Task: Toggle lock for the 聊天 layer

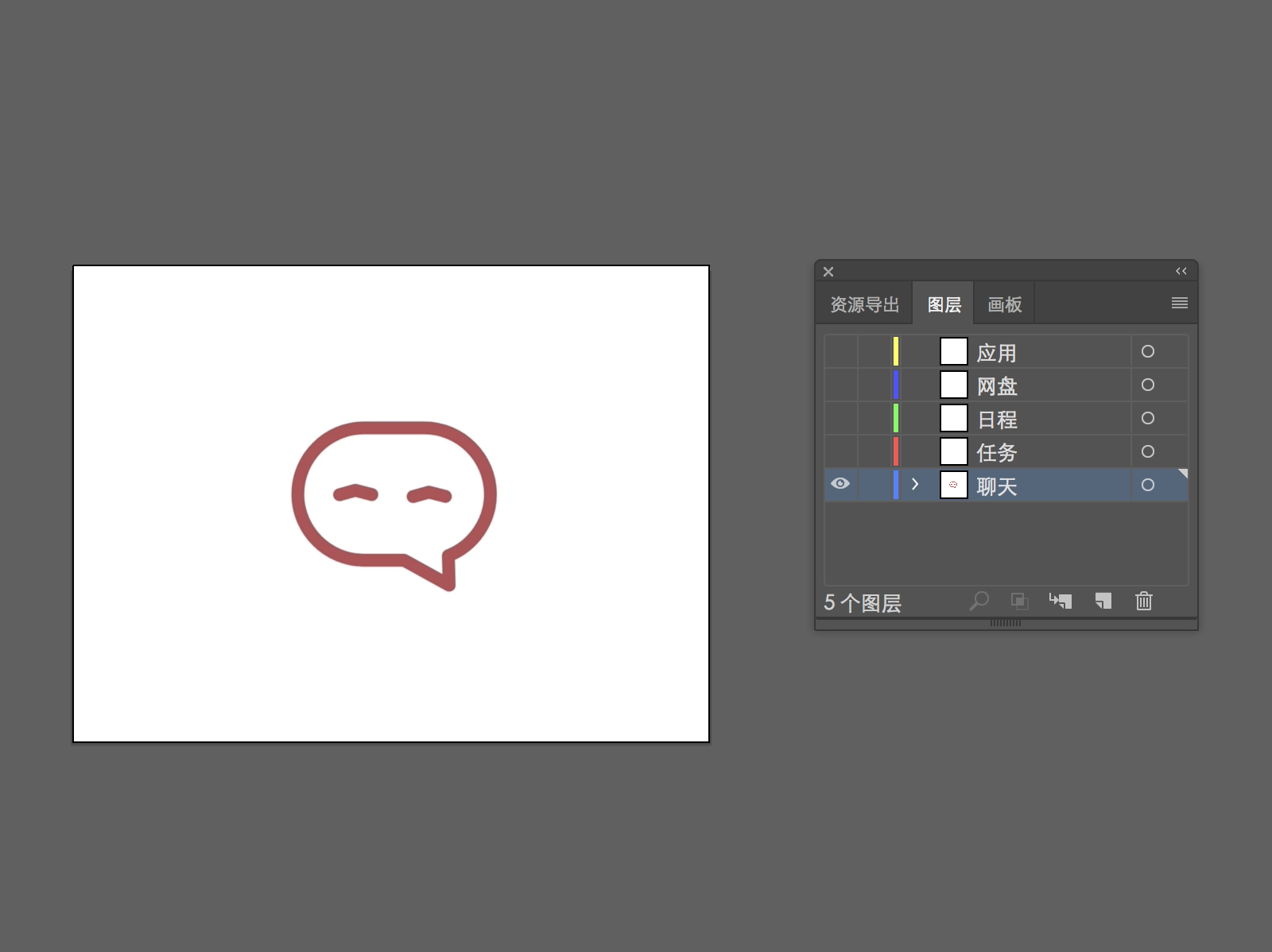Action: coord(874,485)
